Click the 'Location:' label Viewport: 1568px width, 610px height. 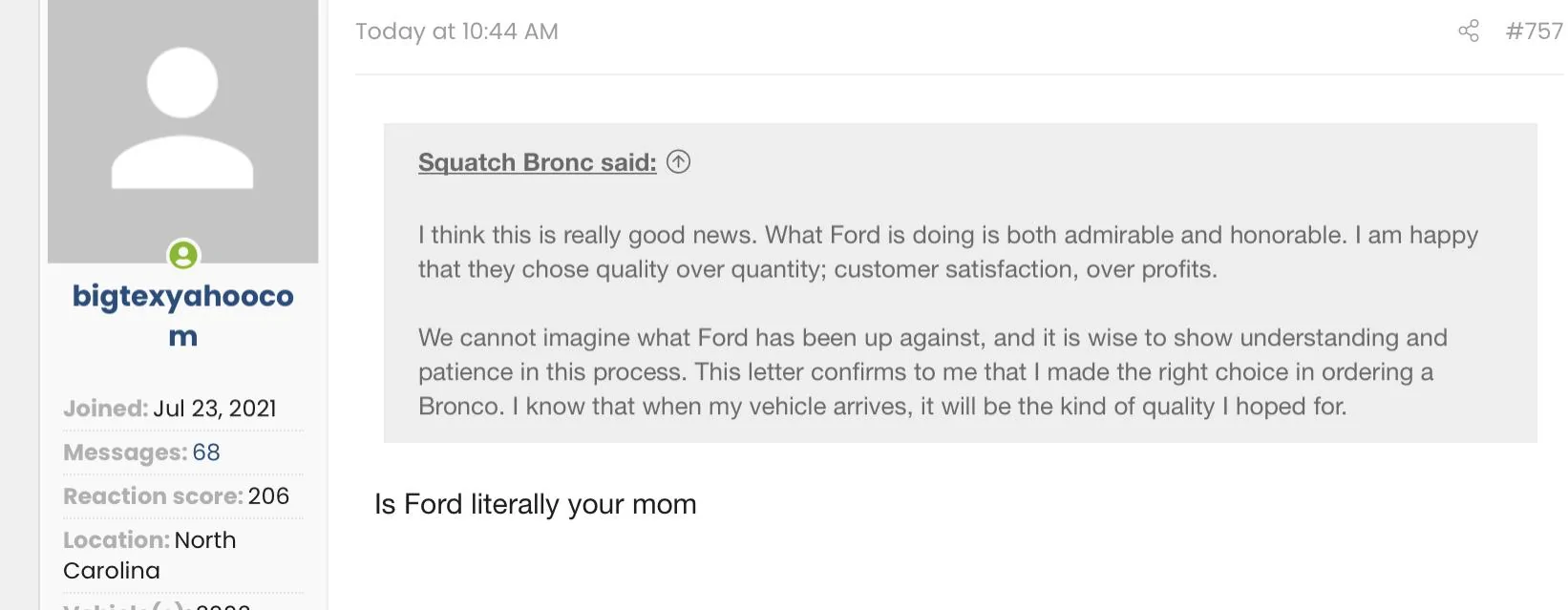[x=117, y=540]
